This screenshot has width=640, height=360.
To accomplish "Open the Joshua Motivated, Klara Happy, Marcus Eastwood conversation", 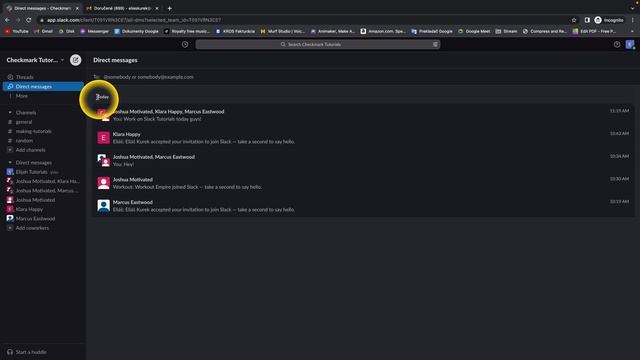I will (x=363, y=115).
